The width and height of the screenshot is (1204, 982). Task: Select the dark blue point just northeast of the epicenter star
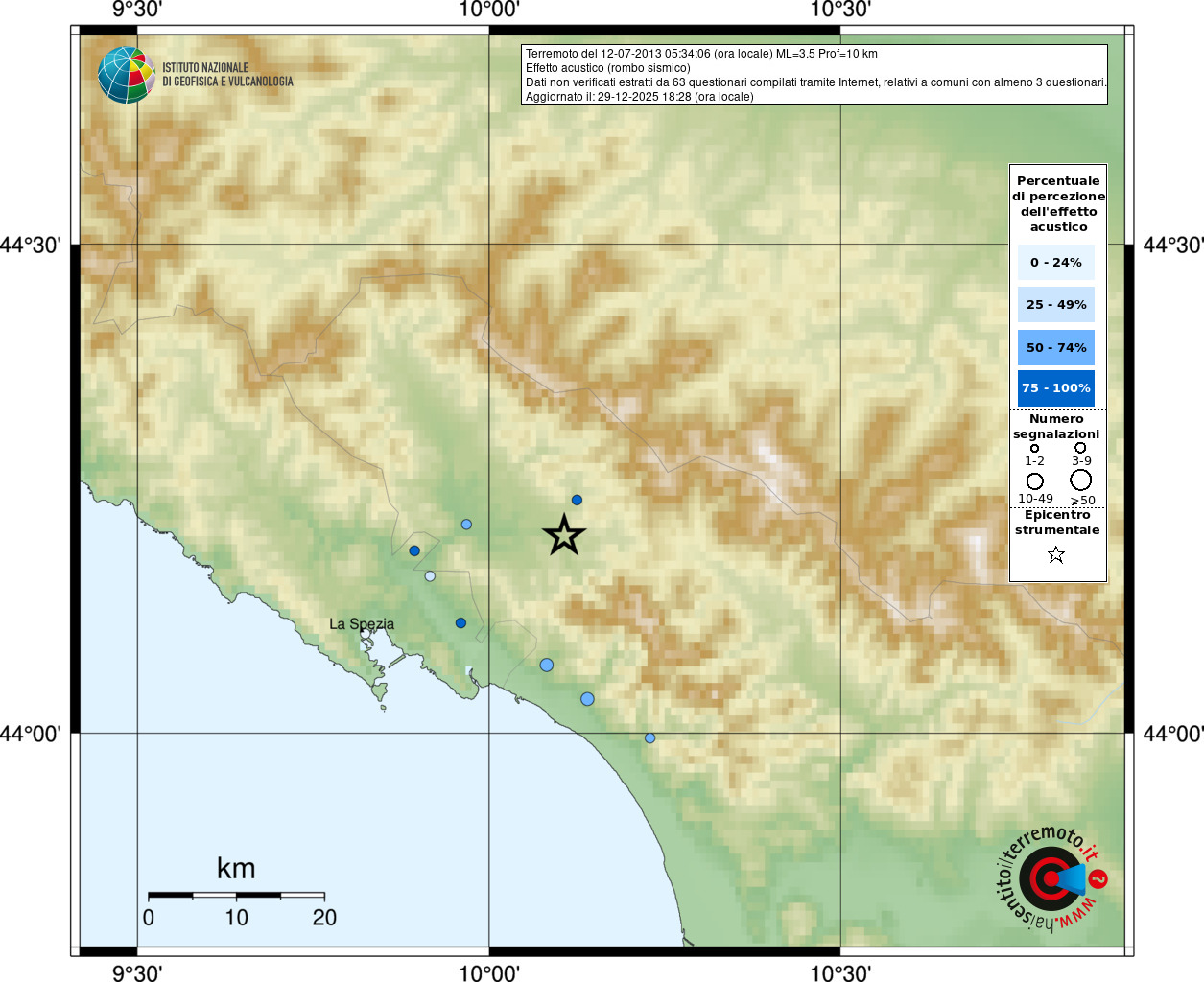[577, 500]
